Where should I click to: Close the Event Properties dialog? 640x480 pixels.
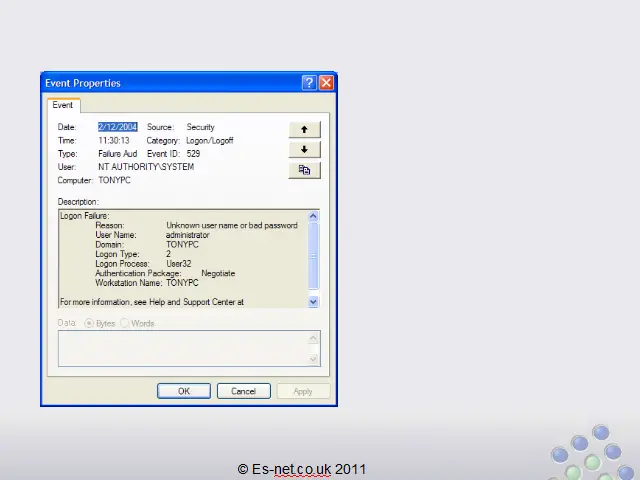[x=326, y=83]
